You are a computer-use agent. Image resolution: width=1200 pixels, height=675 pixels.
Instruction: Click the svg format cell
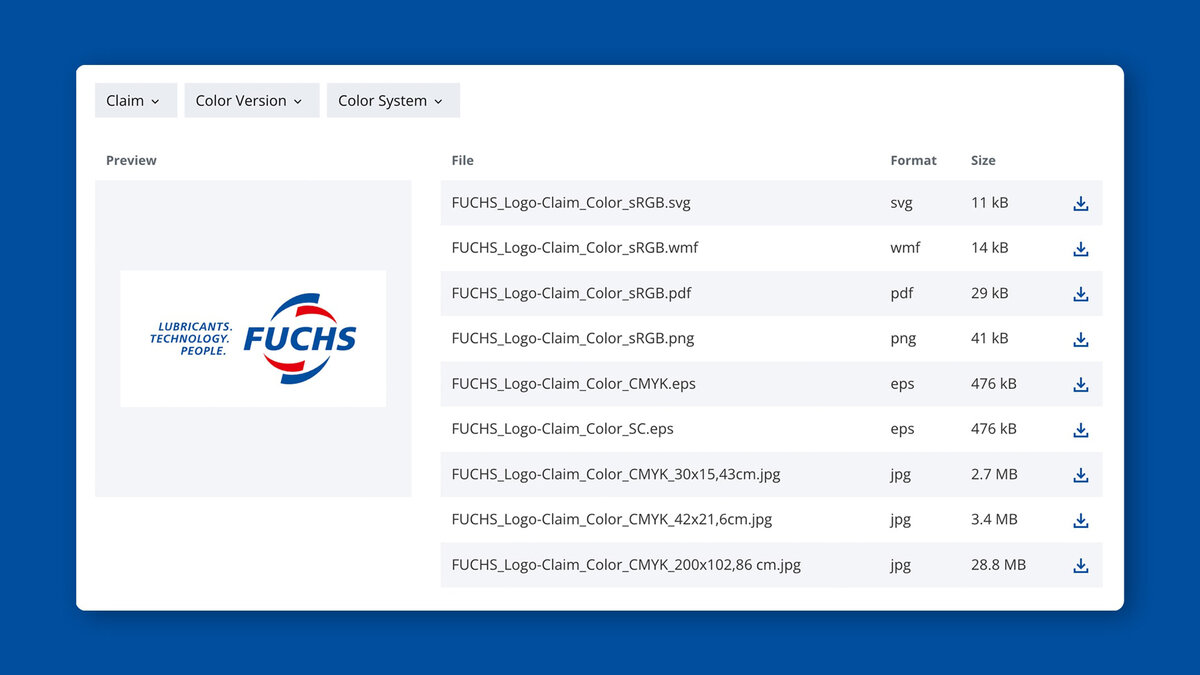(x=901, y=203)
